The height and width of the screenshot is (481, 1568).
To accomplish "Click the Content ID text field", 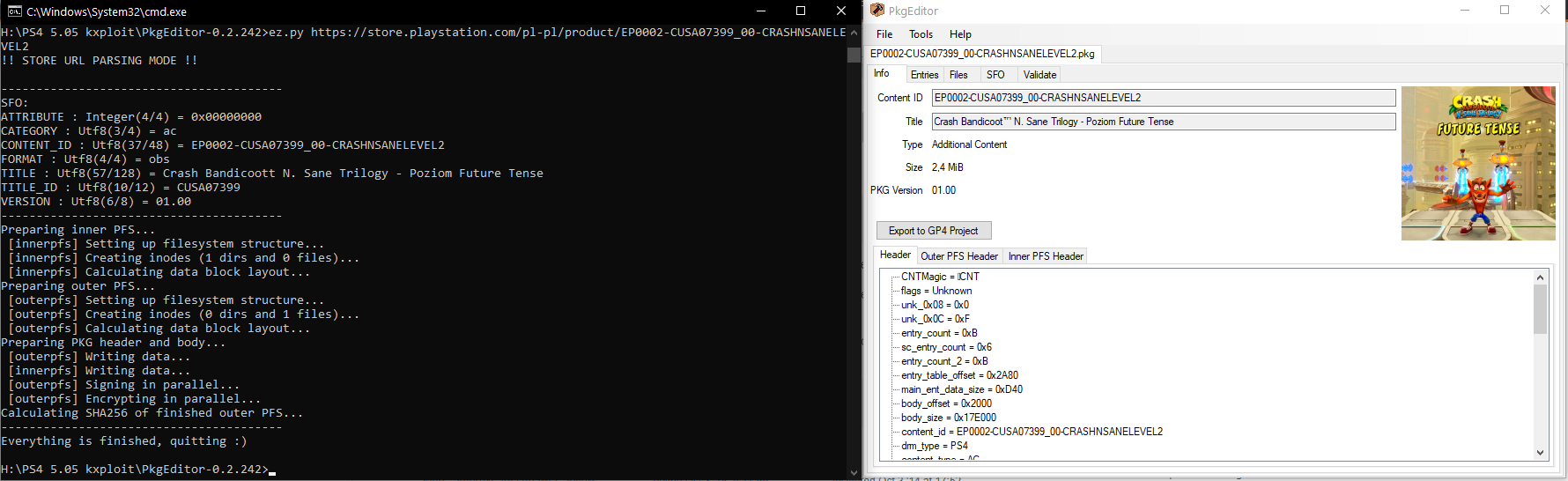I will point(1163,98).
